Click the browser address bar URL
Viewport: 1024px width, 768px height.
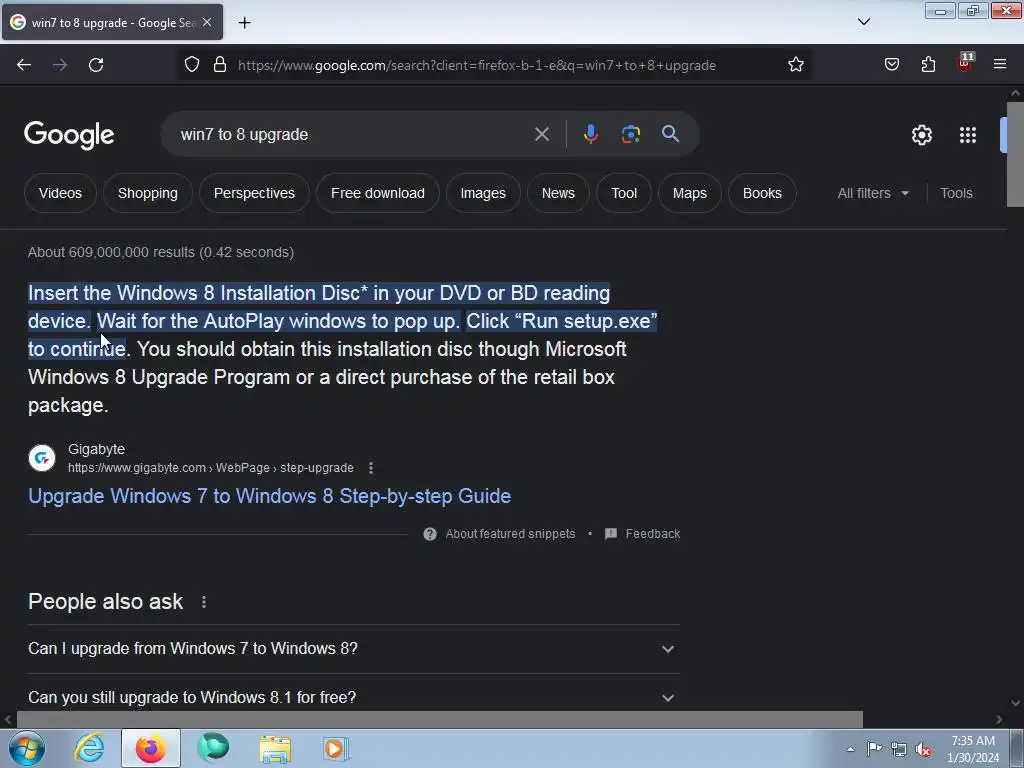coord(477,65)
